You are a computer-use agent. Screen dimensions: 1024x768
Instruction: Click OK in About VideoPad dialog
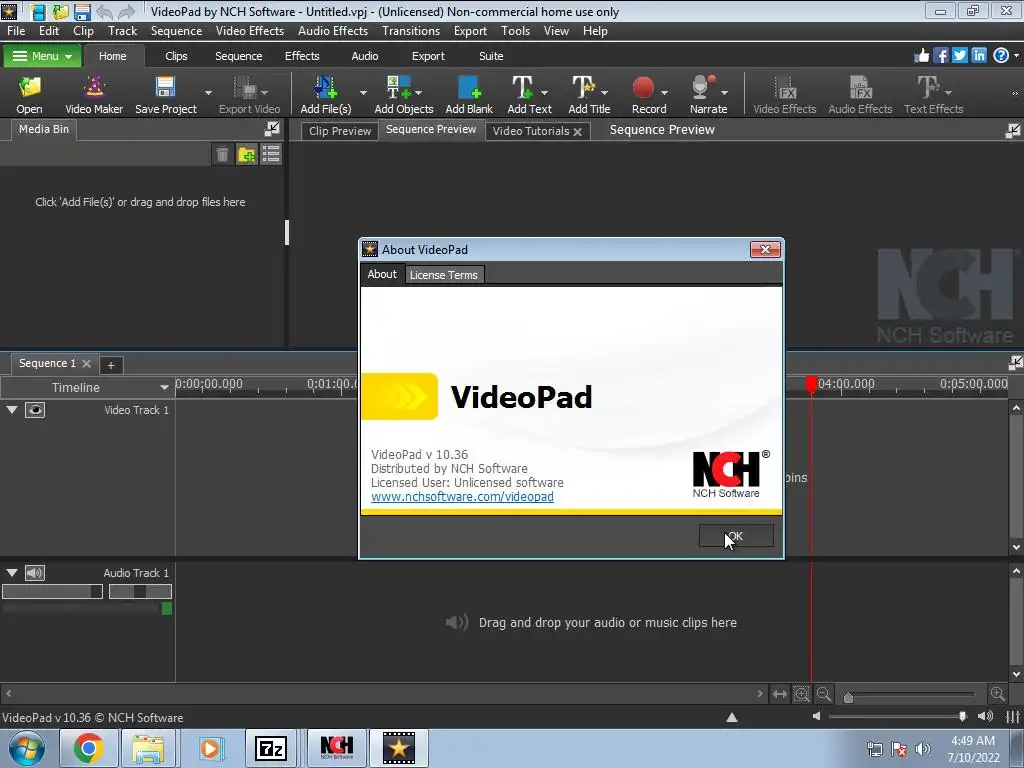coord(736,536)
